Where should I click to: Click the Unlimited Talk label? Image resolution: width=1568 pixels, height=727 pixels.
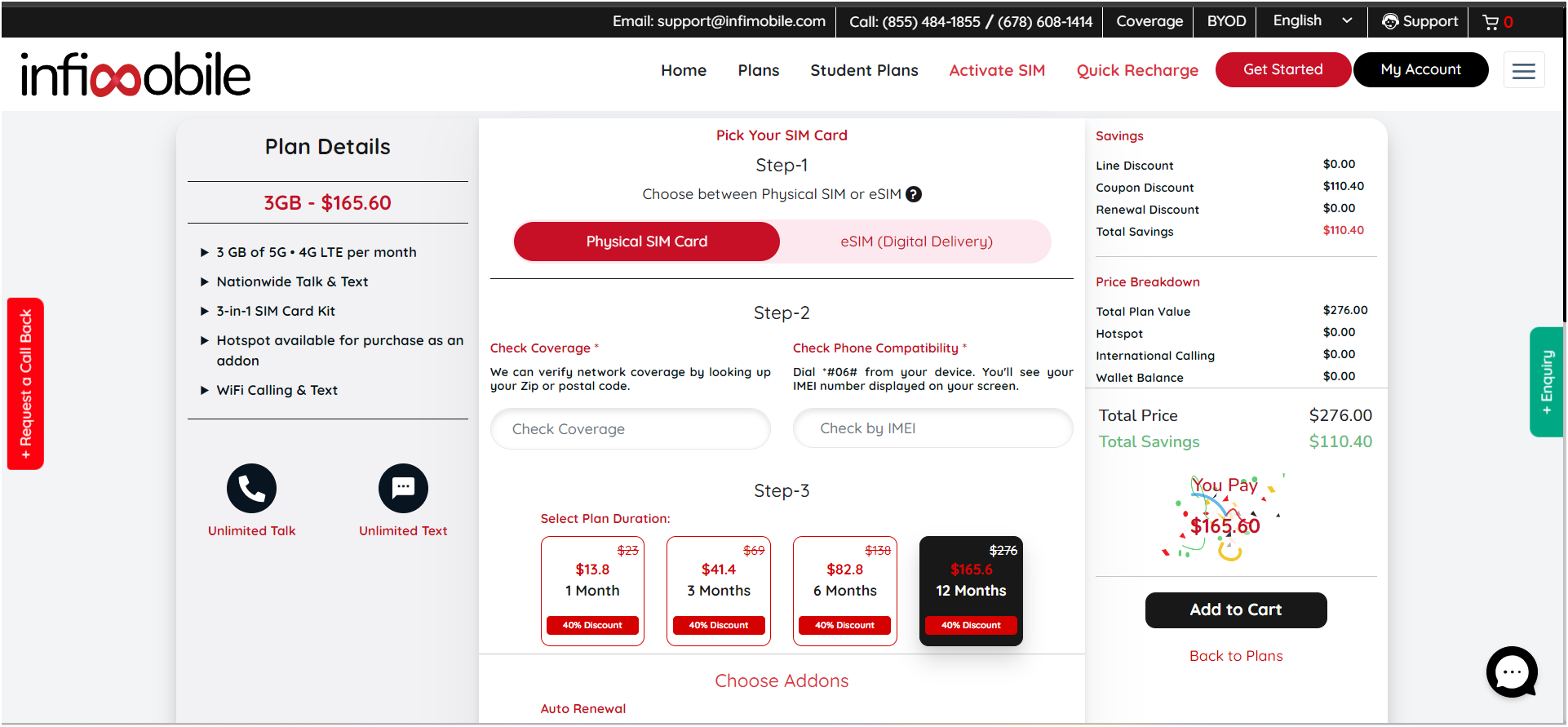251,531
